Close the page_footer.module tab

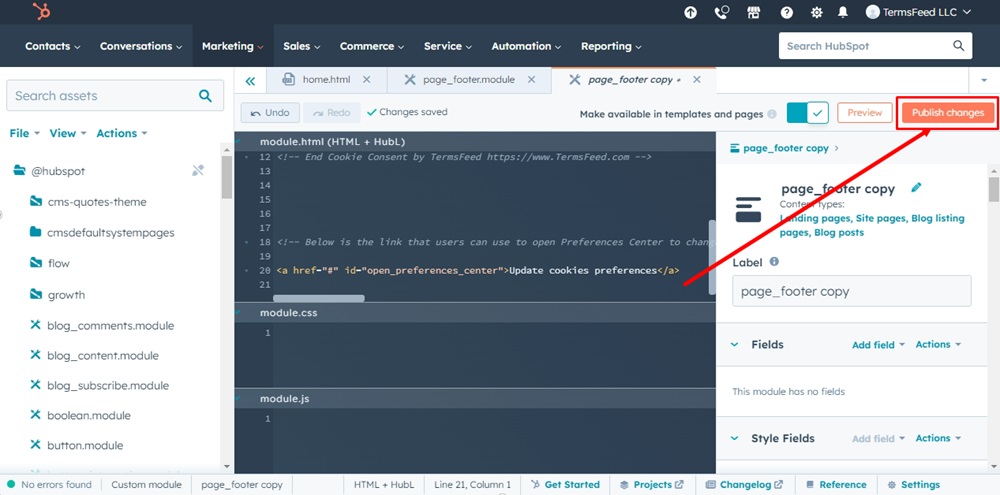[531, 80]
